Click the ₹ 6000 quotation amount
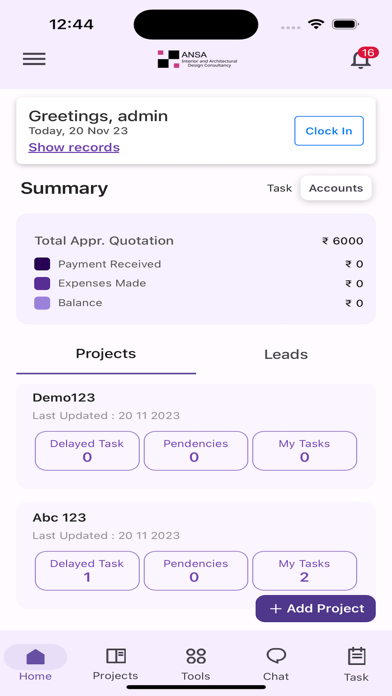The width and height of the screenshot is (392, 696). (343, 241)
